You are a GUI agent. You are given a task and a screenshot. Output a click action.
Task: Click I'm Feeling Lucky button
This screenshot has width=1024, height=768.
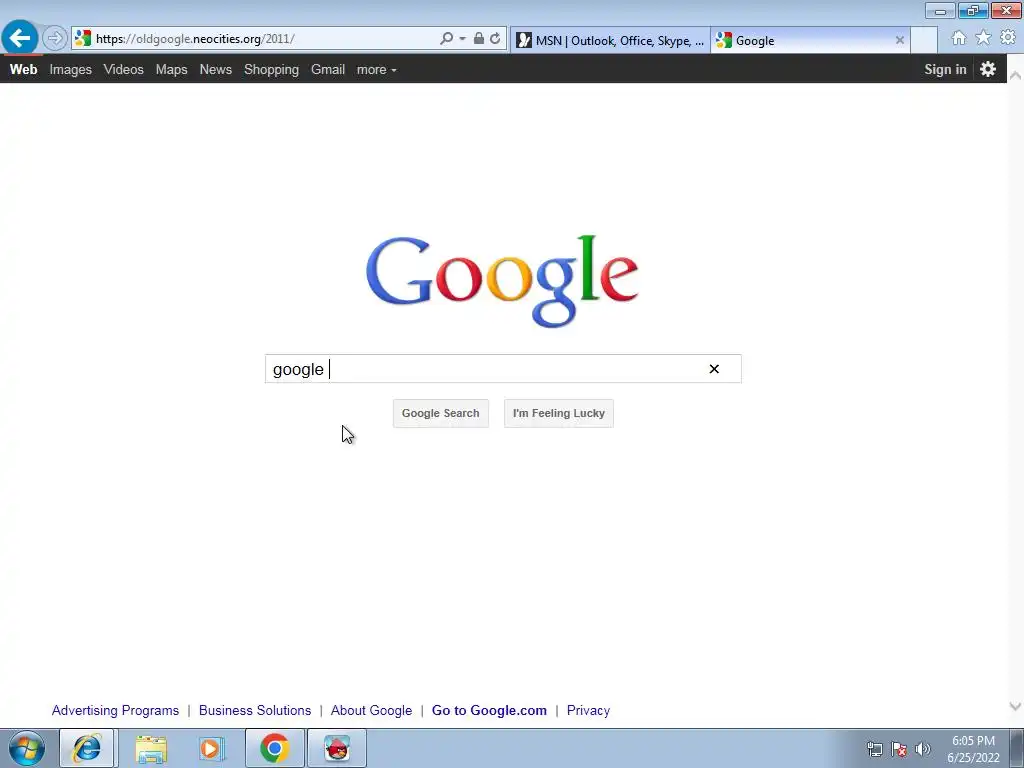(x=558, y=413)
